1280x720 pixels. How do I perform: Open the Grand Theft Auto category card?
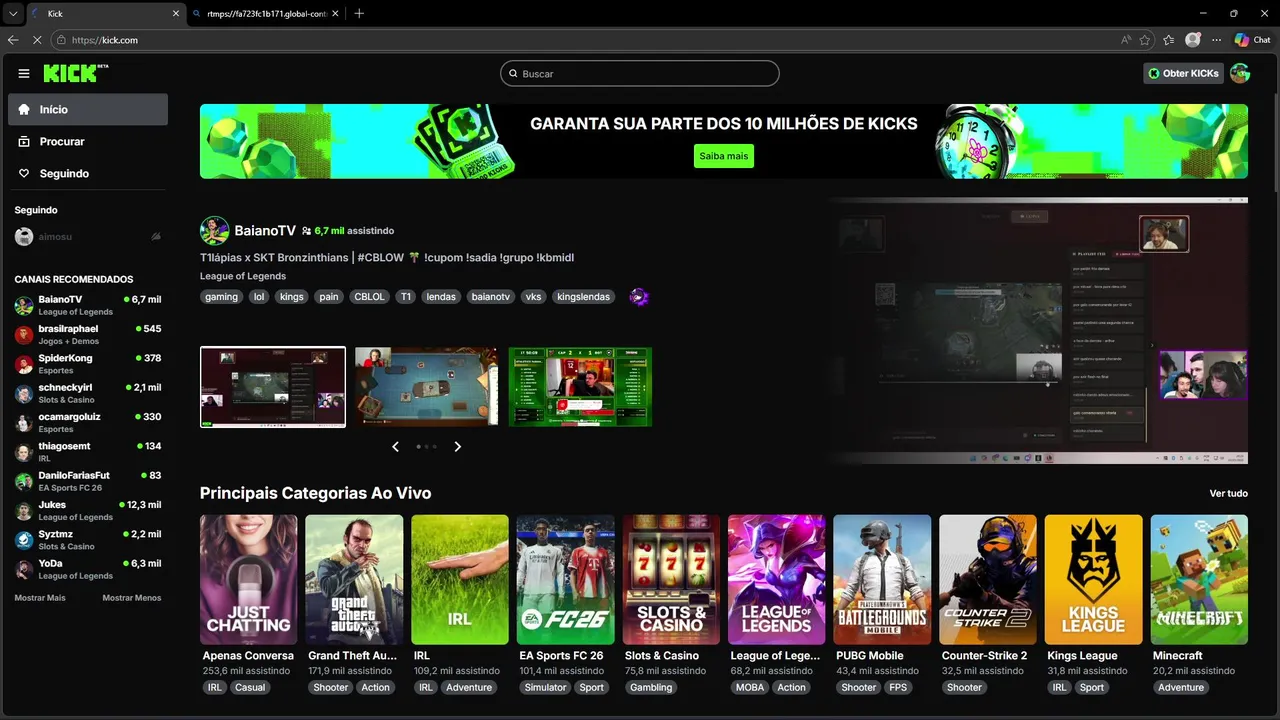point(354,580)
